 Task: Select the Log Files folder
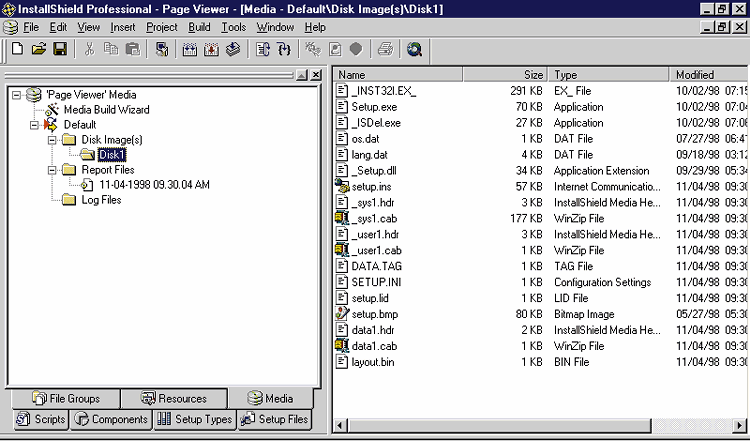pyautogui.click(x=101, y=200)
